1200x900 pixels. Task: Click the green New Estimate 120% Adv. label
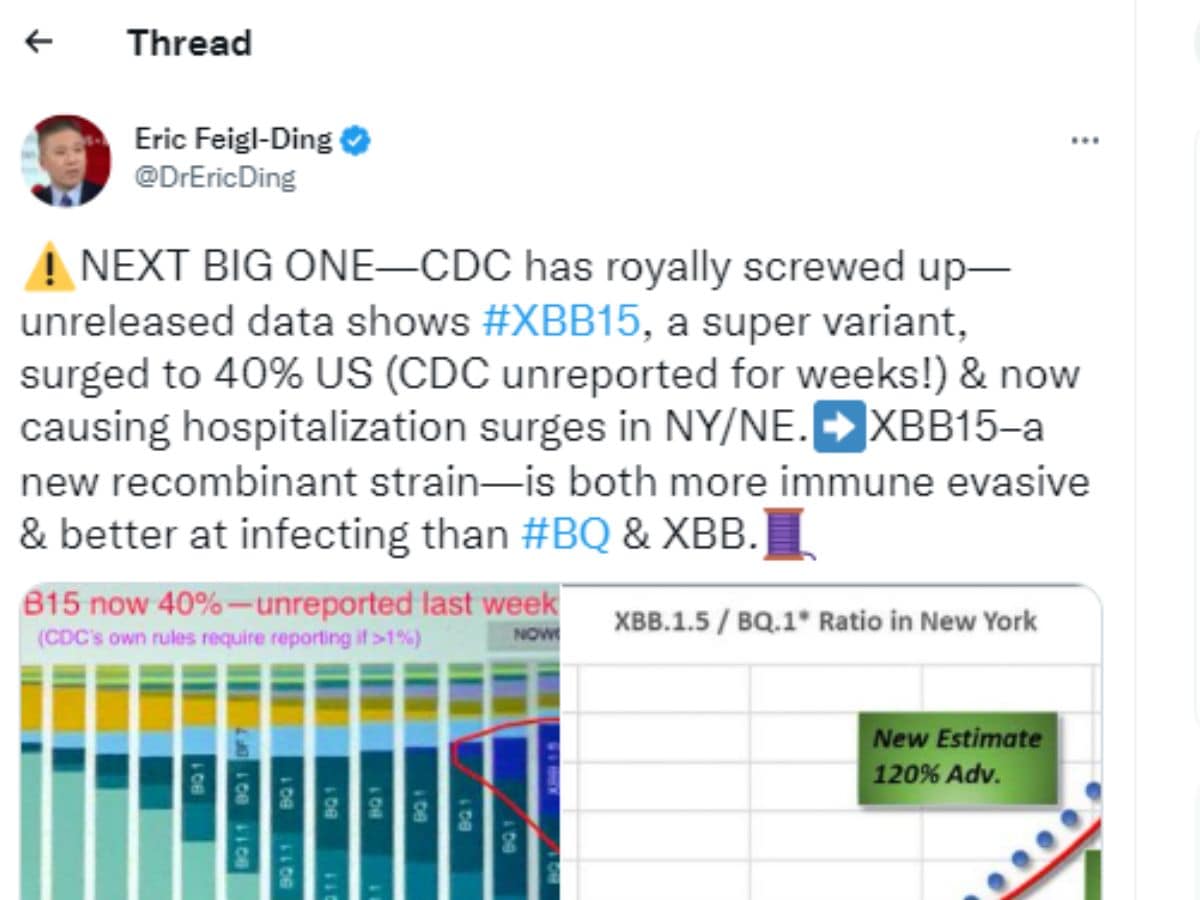point(956,756)
